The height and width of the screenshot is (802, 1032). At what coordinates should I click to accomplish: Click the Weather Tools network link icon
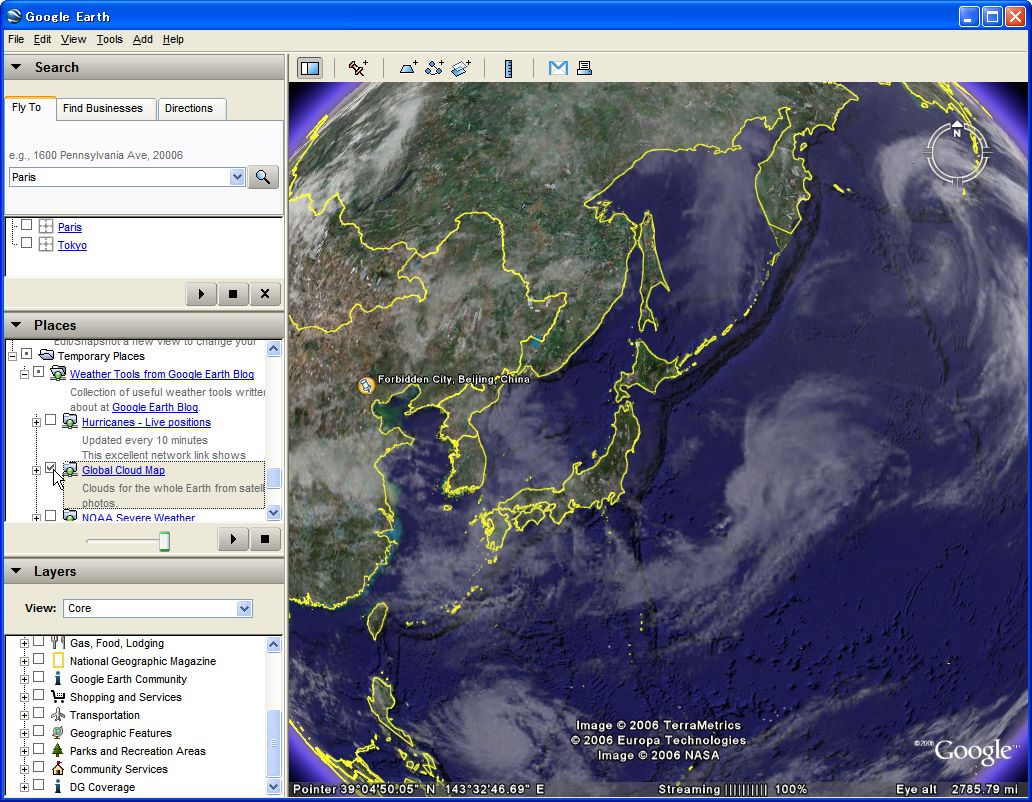[58, 374]
